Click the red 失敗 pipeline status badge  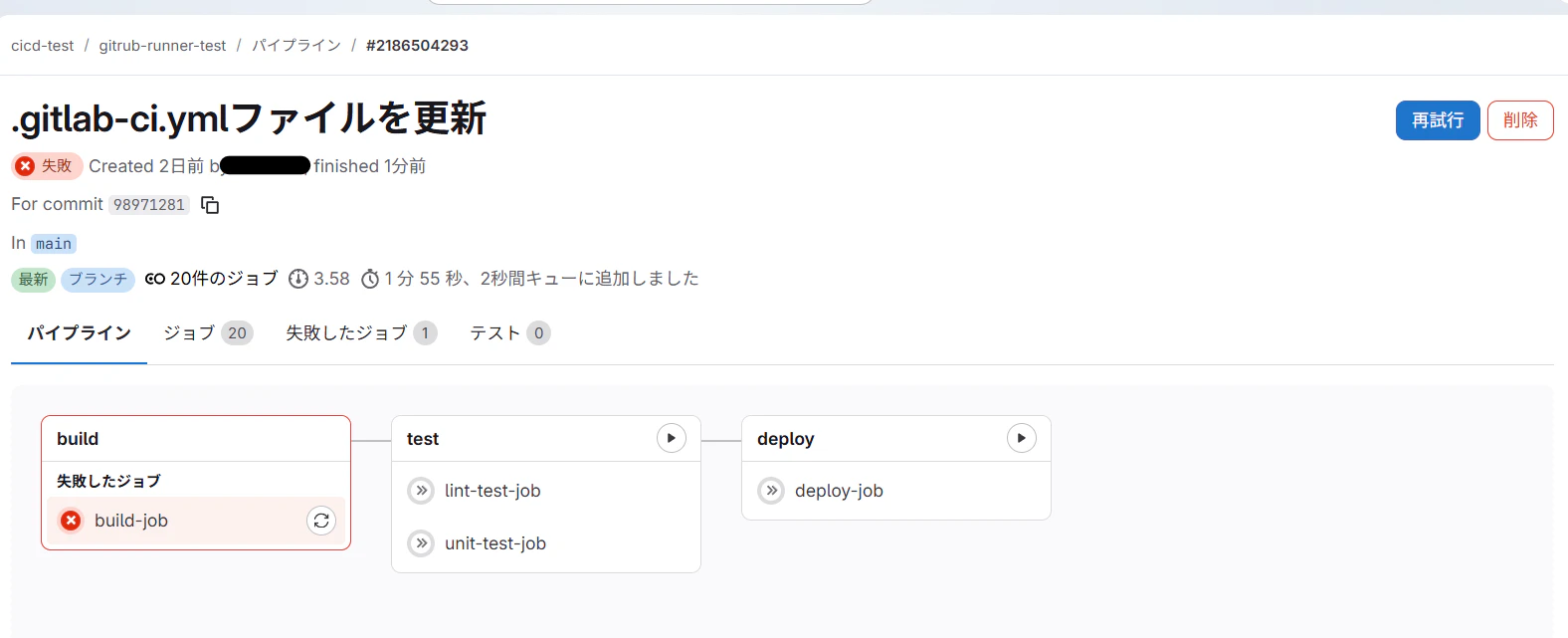coord(47,166)
